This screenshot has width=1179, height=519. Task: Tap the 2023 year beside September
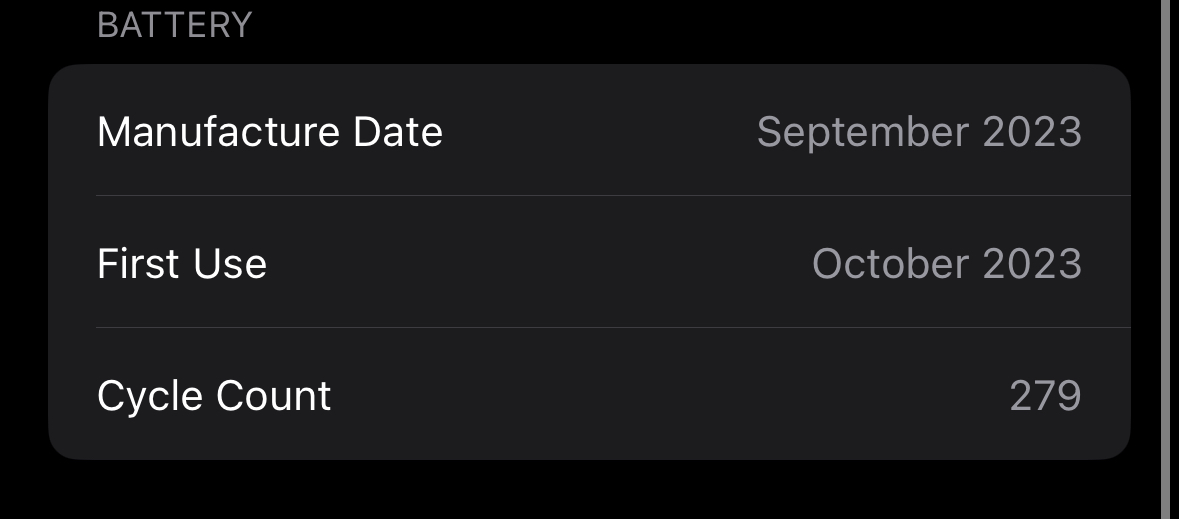(1031, 132)
